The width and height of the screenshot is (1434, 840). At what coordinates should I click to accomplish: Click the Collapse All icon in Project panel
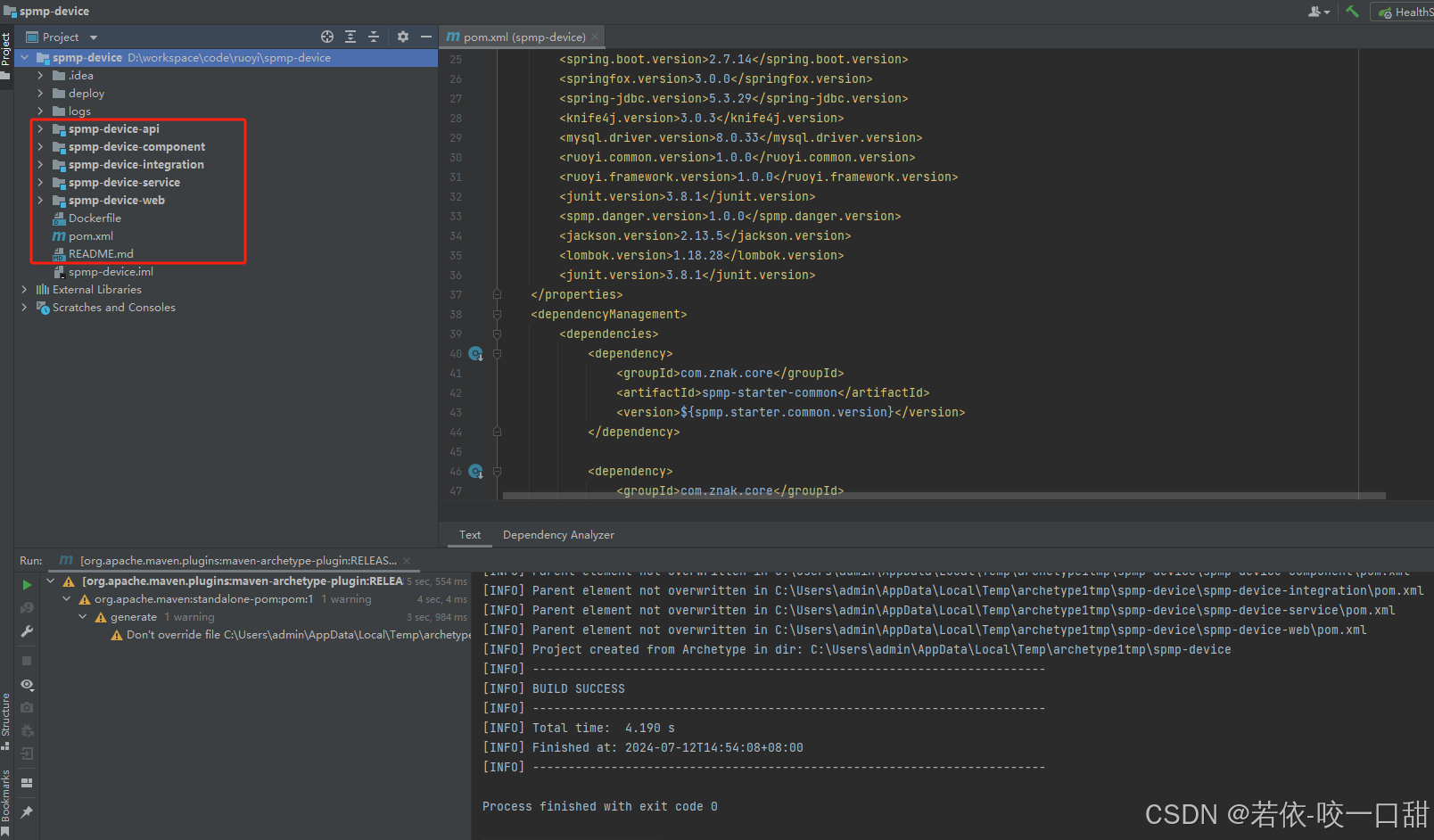[374, 37]
